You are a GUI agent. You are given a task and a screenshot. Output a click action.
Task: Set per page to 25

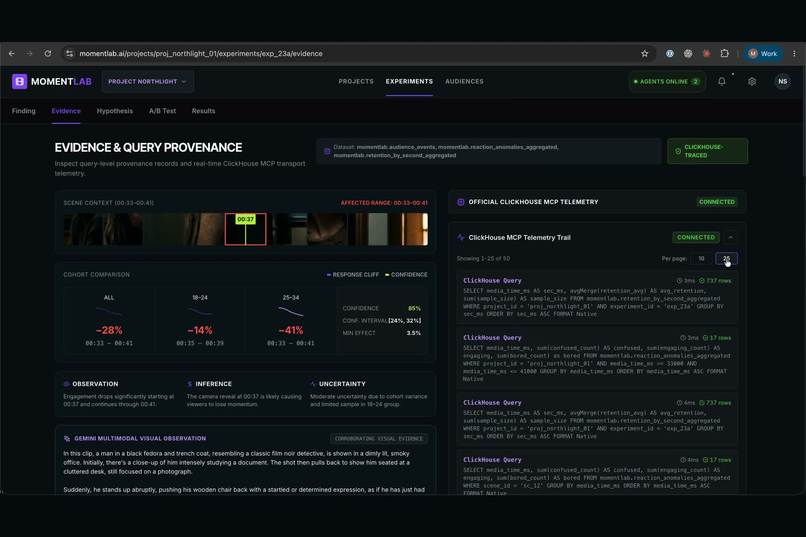(726, 258)
